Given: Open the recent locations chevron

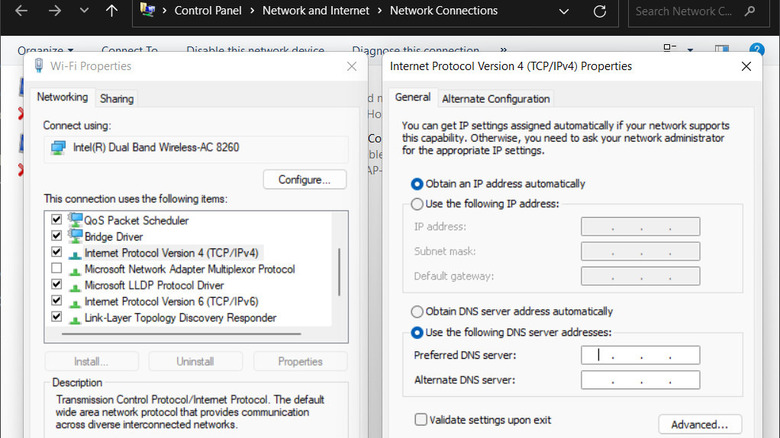Looking at the screenshot, I should [84, 11].
